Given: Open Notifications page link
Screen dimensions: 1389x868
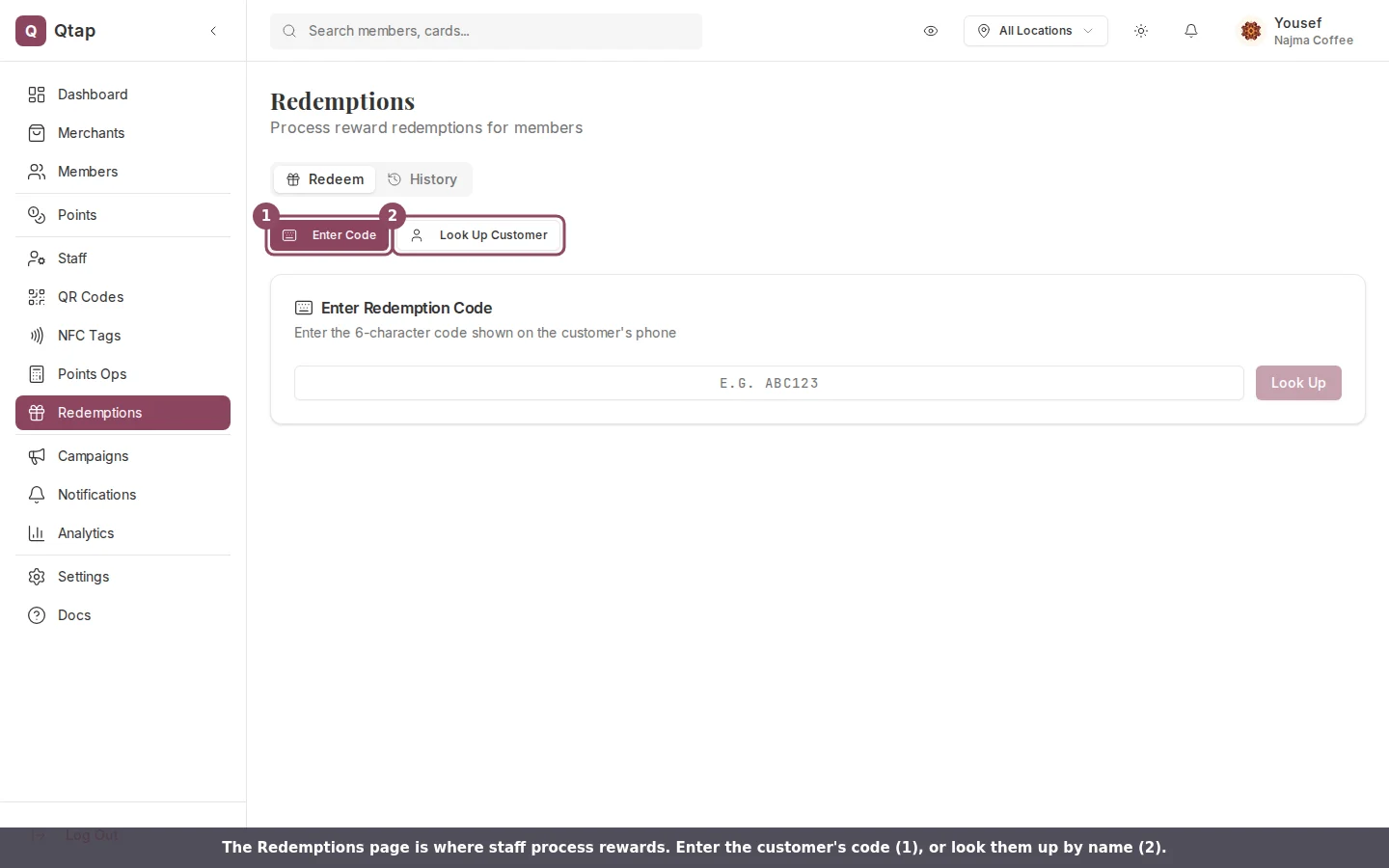Looking at the screenshot, I should tap(123, 495).
